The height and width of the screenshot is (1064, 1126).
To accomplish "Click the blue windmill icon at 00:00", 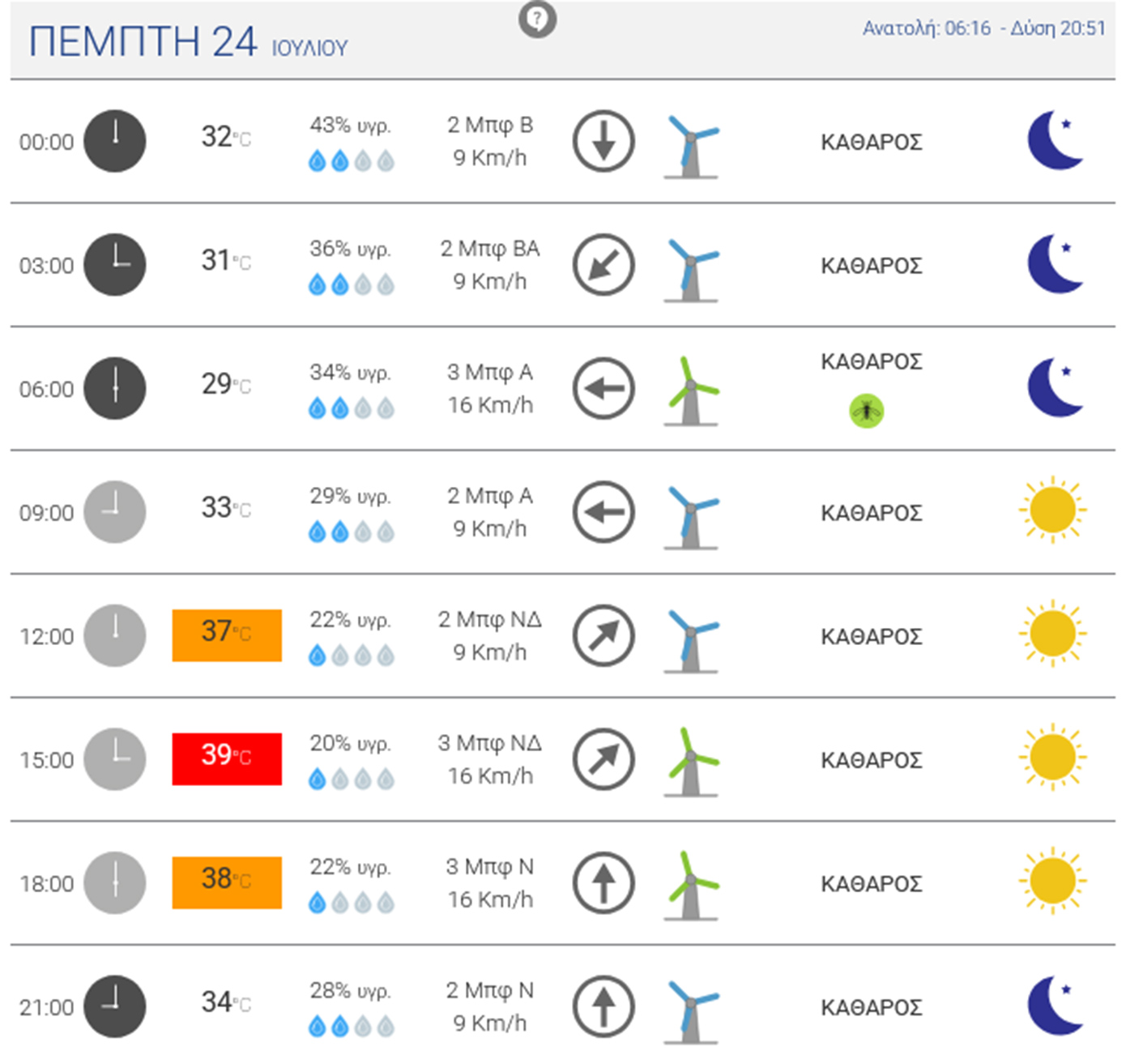I will point(691,146).
